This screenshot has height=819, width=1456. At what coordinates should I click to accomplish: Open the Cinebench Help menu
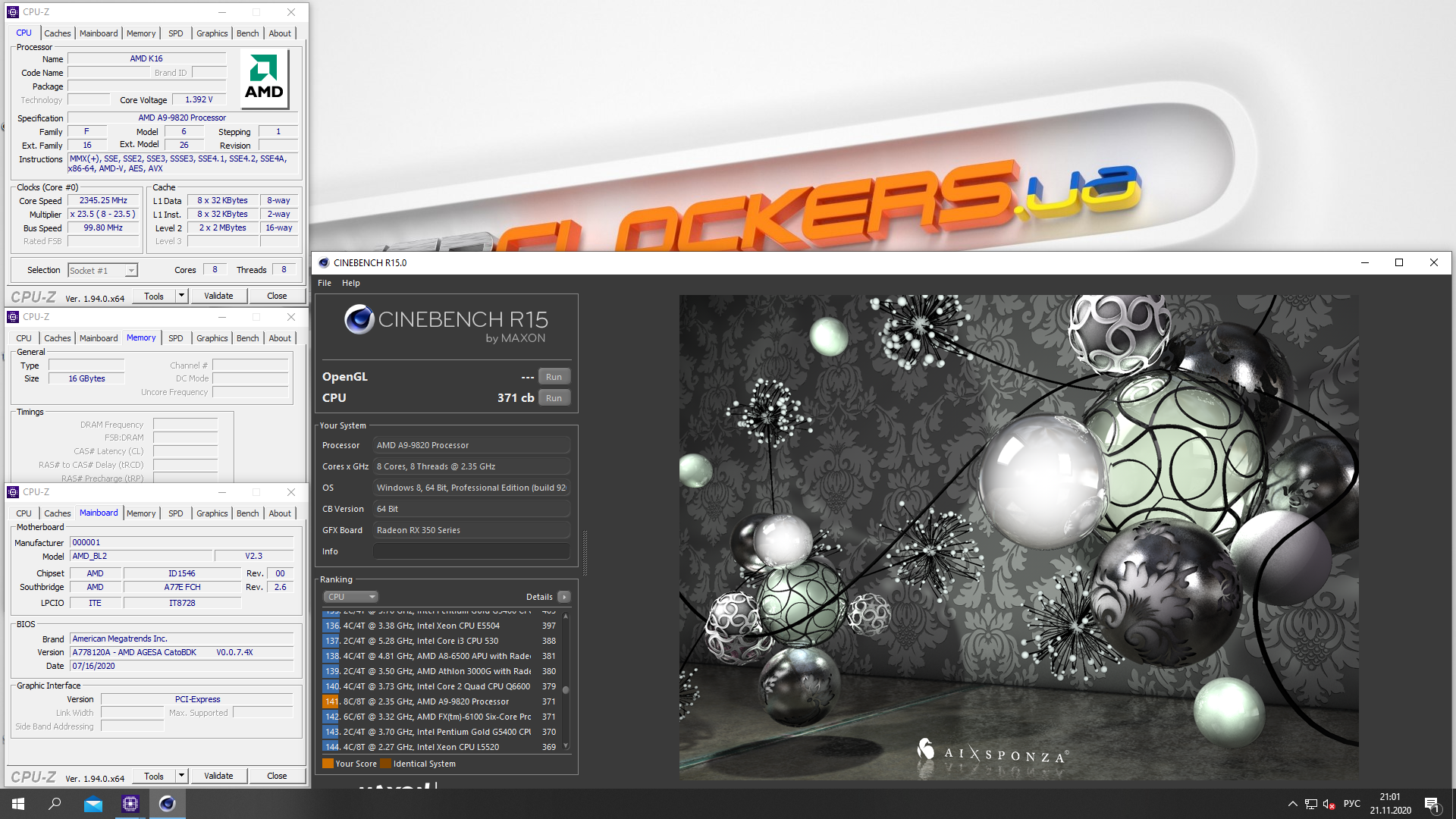point(350,283)
